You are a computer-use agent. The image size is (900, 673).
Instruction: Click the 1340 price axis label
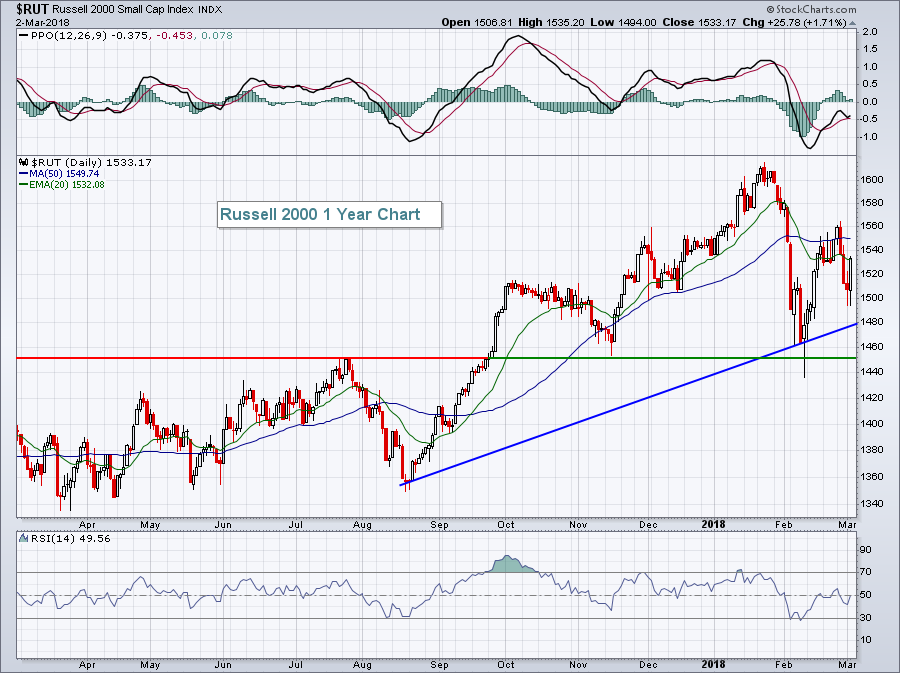(x=872, y=503)
